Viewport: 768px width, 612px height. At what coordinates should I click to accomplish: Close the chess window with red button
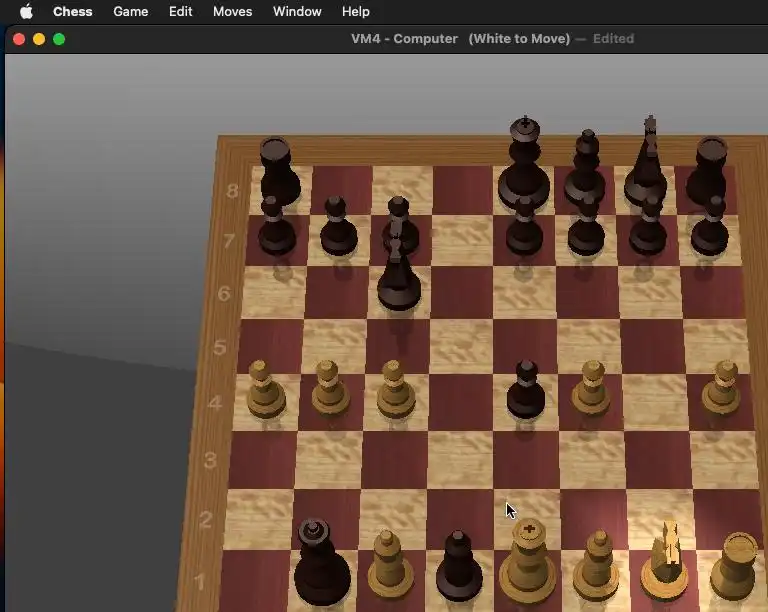click(19, 39)
